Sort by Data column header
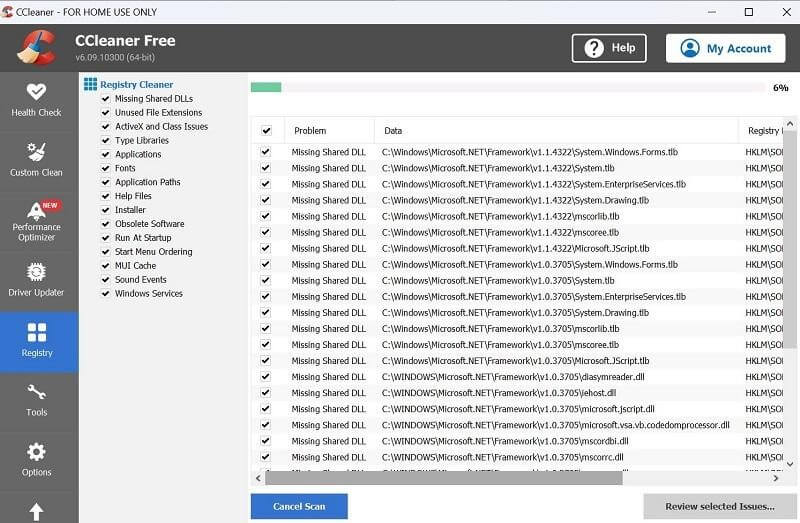This screenshot has height=523, width=800. (556, 131)
